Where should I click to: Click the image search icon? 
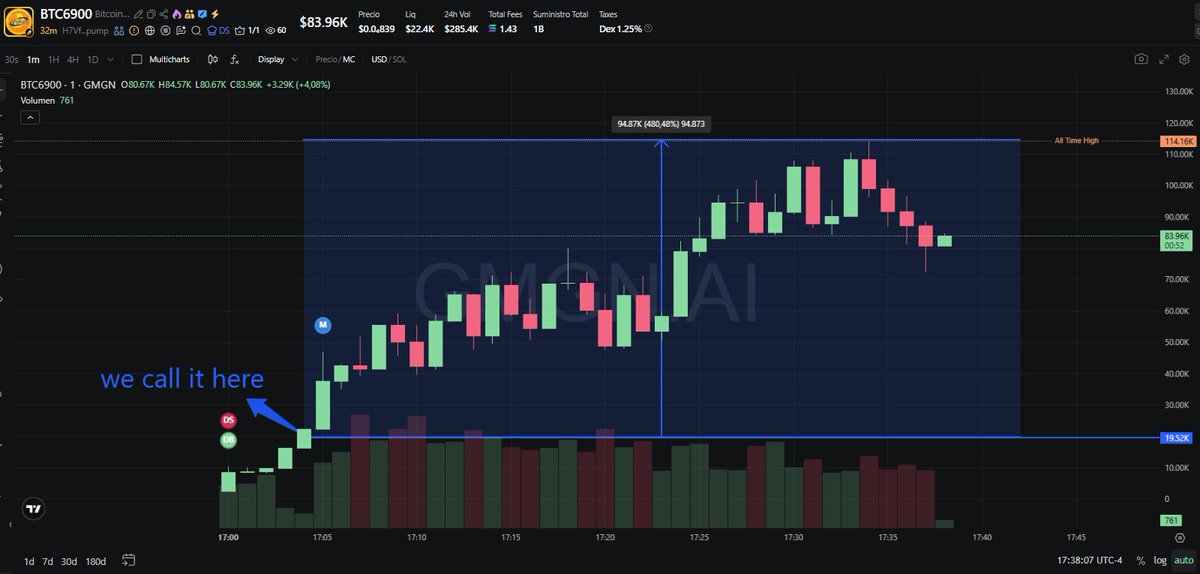(x=181, y=31)
